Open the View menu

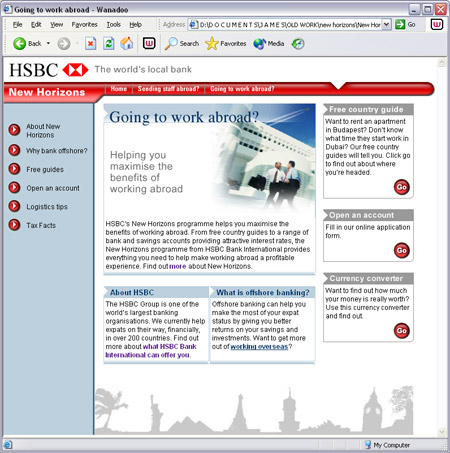(x=57, y=25)
